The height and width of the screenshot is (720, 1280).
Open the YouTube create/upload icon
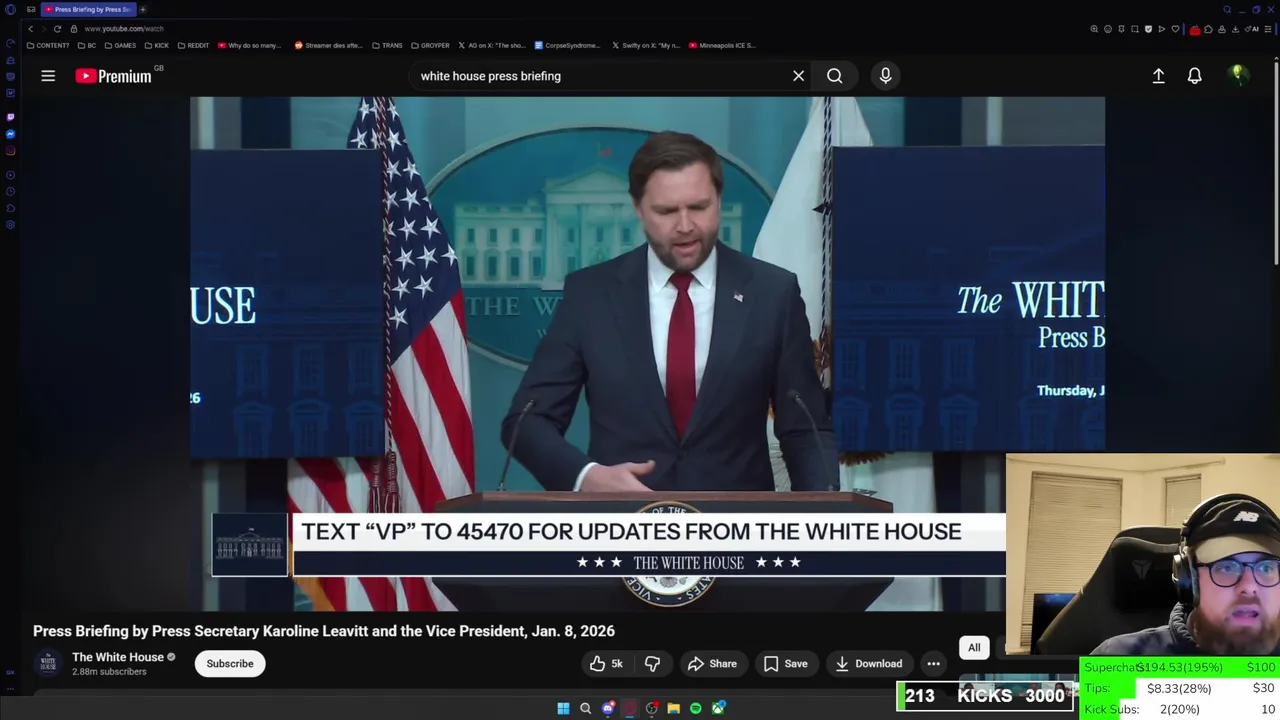click(1158, 76)
